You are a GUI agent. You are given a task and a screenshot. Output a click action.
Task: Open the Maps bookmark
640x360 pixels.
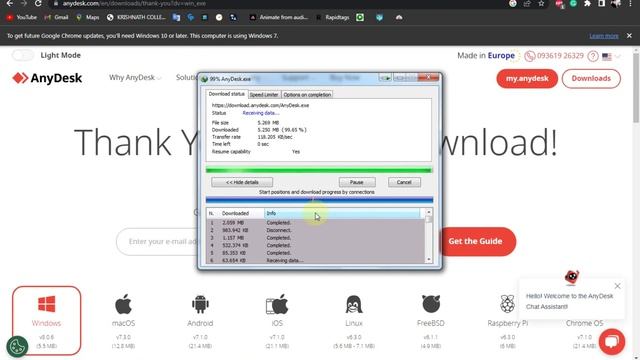pyautogui.click(x=88, y=18)
